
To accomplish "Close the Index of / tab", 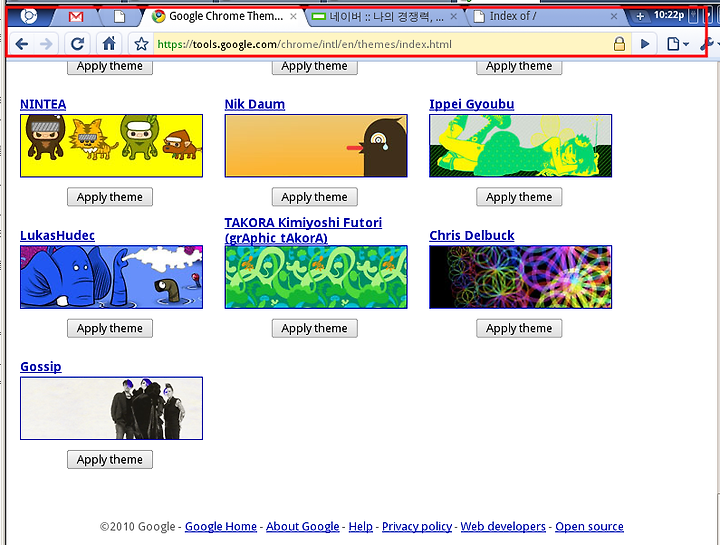I will 614,17.
